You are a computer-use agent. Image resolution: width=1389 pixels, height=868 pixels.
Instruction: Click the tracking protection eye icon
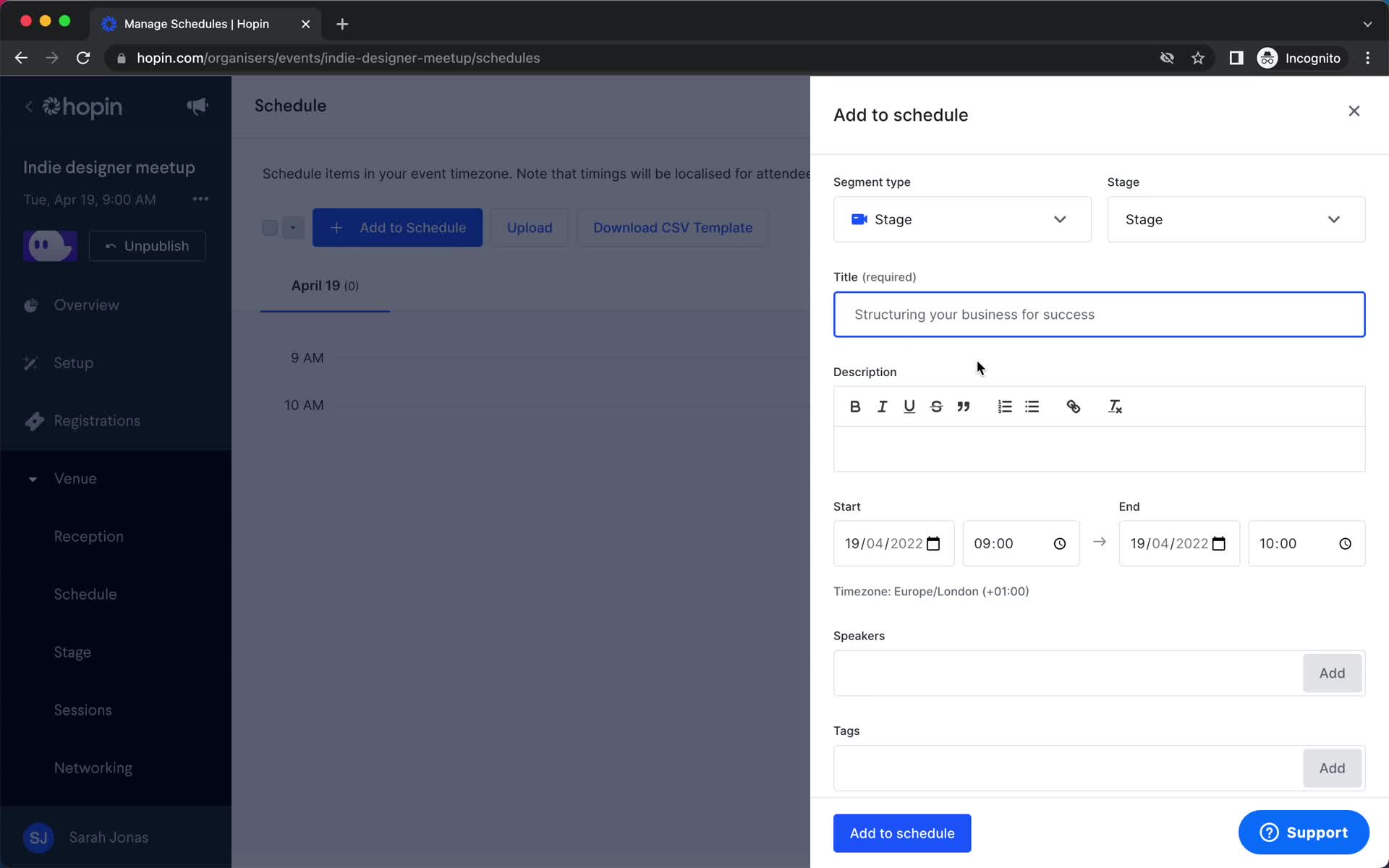tap(1167, 58)
